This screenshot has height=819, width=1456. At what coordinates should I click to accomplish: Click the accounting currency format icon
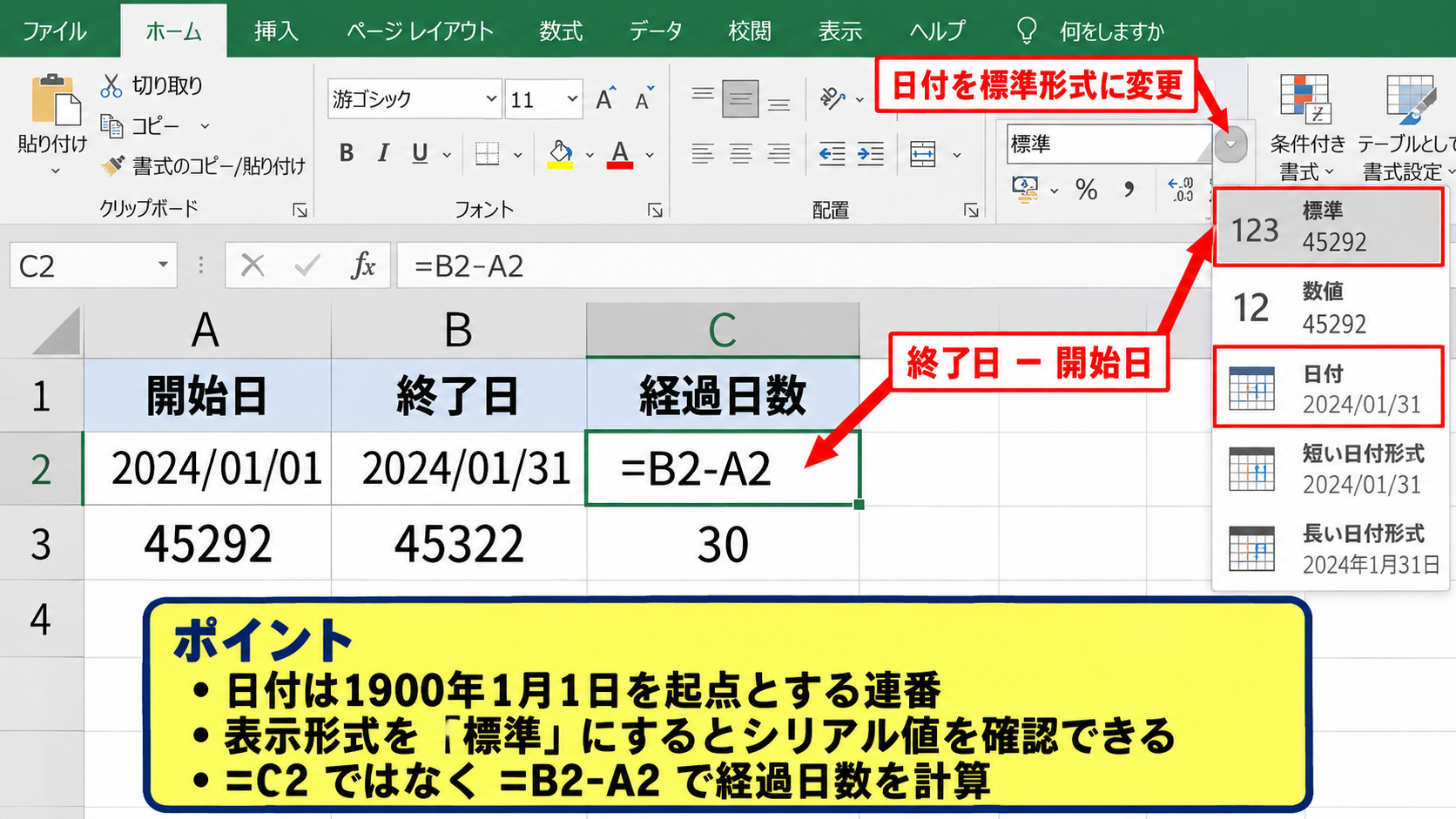(x=1025, y=189)
